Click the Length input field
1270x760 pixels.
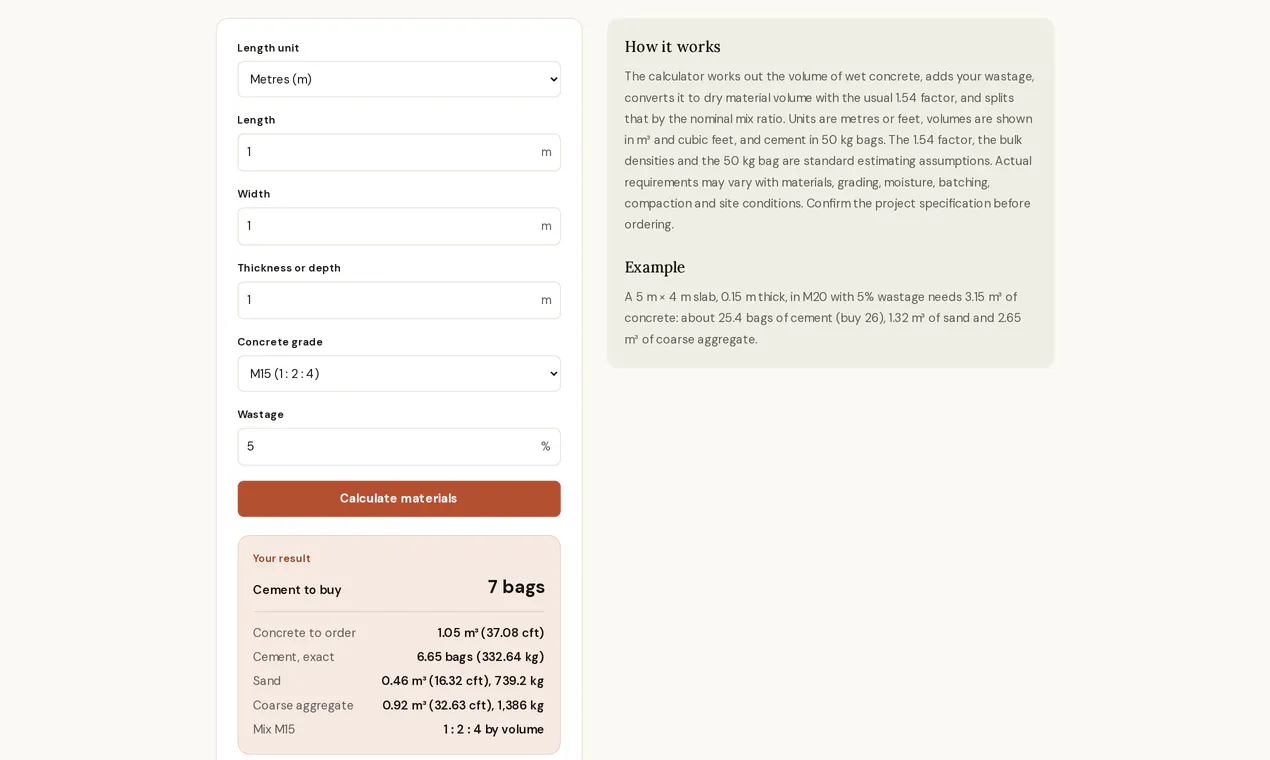coord(398,152)
